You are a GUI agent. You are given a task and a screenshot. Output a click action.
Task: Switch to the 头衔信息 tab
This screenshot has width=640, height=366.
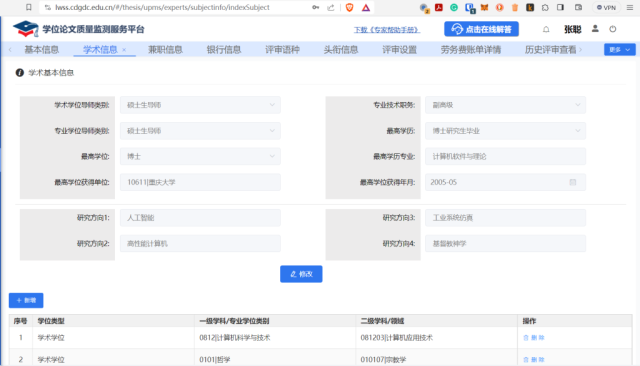[341, 49]
